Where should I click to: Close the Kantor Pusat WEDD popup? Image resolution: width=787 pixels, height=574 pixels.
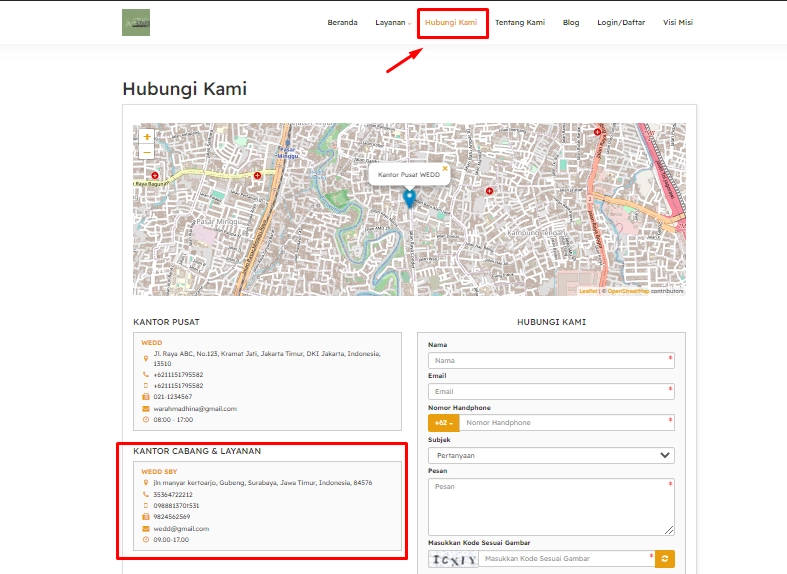(x=445, y=168)
